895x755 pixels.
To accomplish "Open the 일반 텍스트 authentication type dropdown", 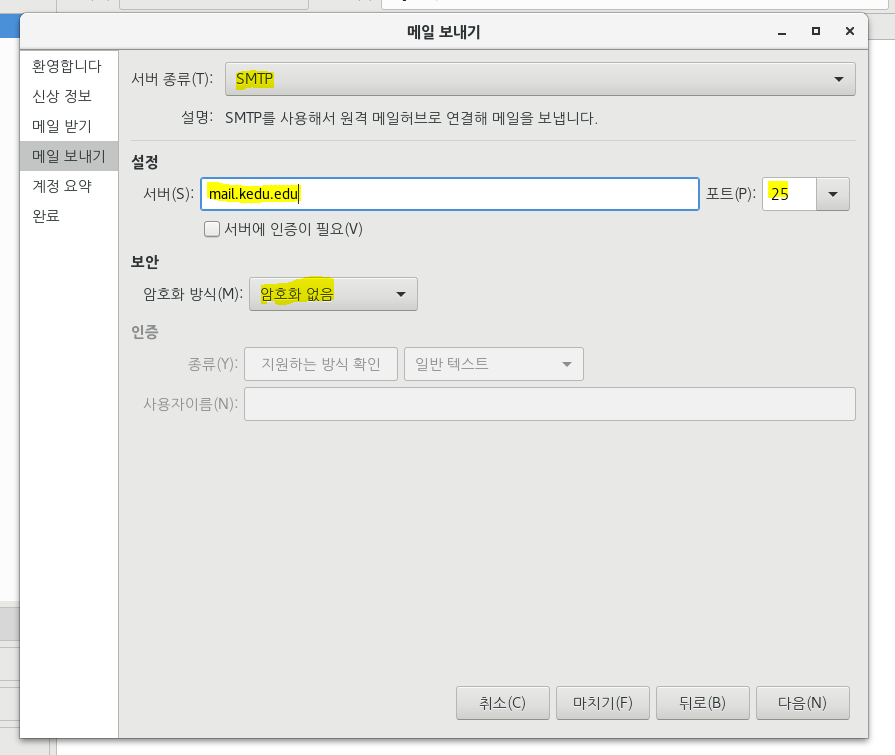I will 494,364.
